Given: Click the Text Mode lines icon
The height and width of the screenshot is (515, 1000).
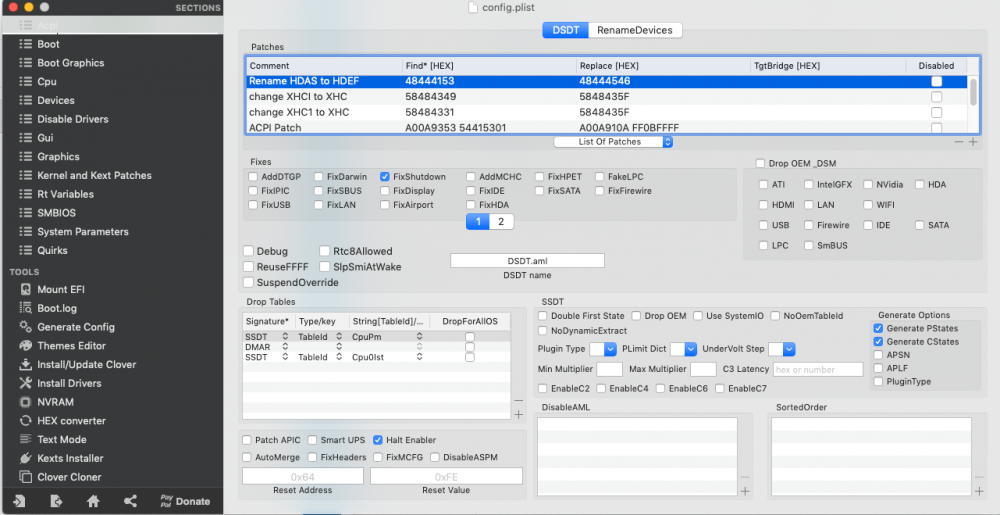Looking at the screenshot, I should click(26, 439).
